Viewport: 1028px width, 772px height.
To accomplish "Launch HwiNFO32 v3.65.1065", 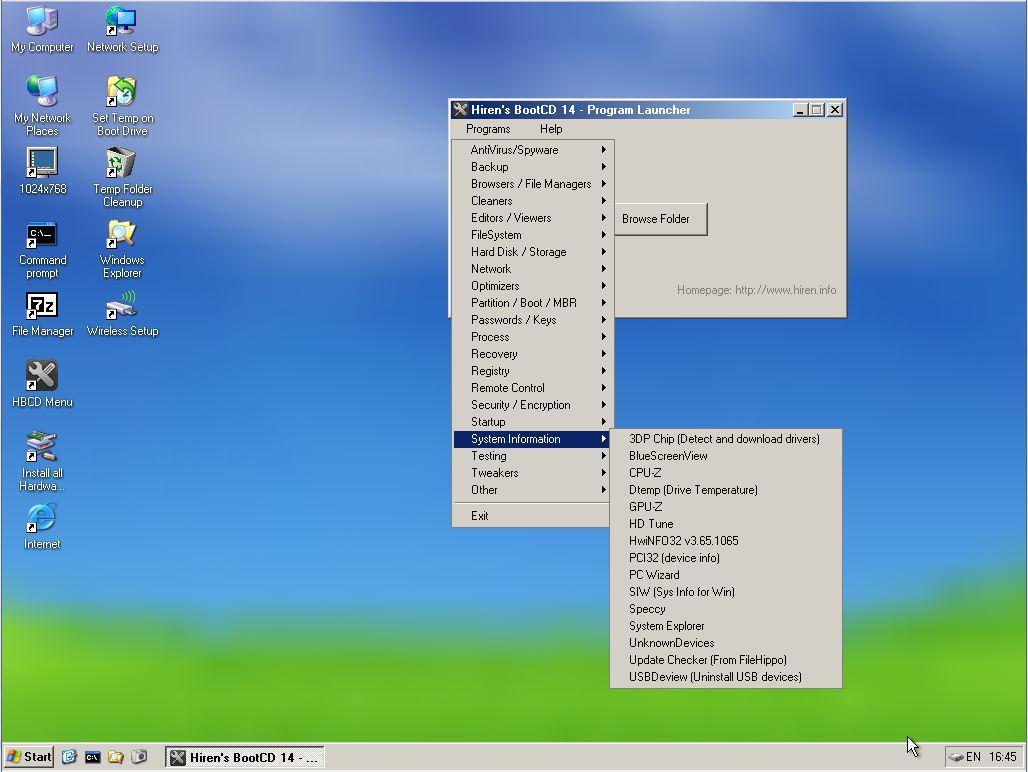I will (x=726, y=542).
